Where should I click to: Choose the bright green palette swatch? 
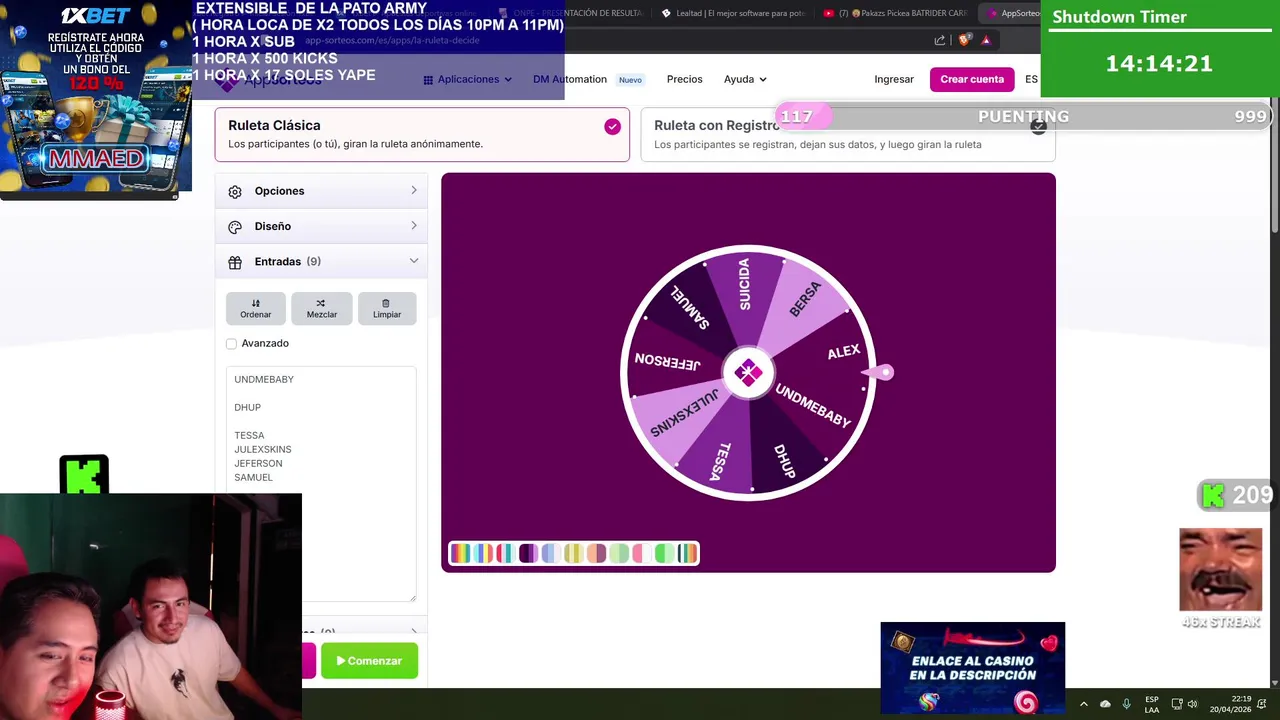tap(665, 553)
